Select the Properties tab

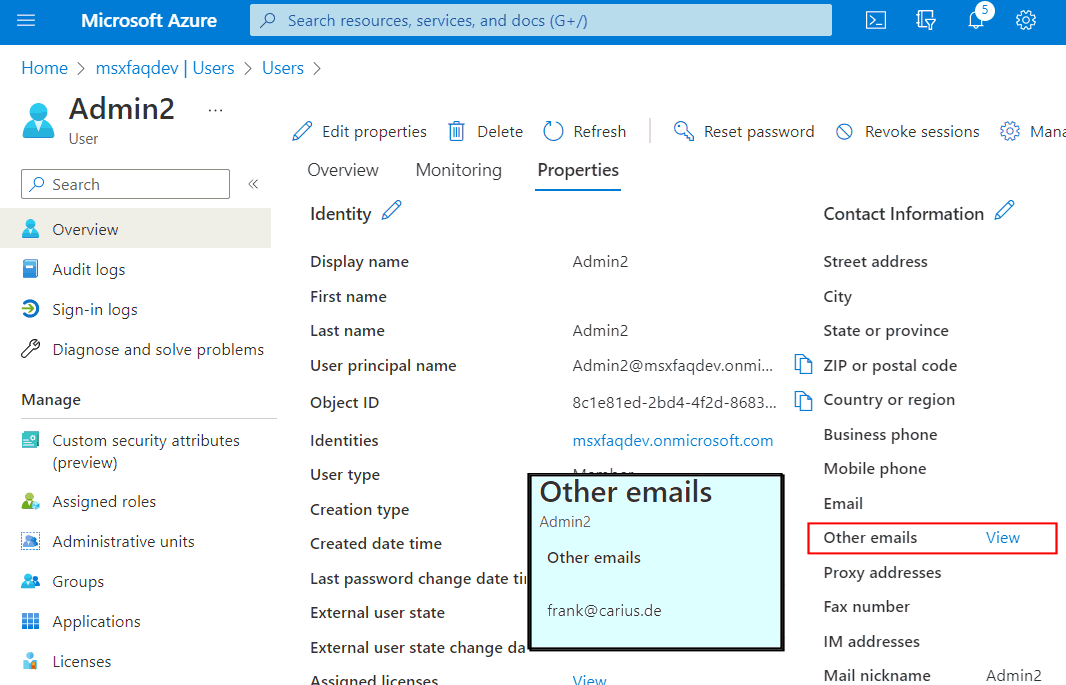578,170
